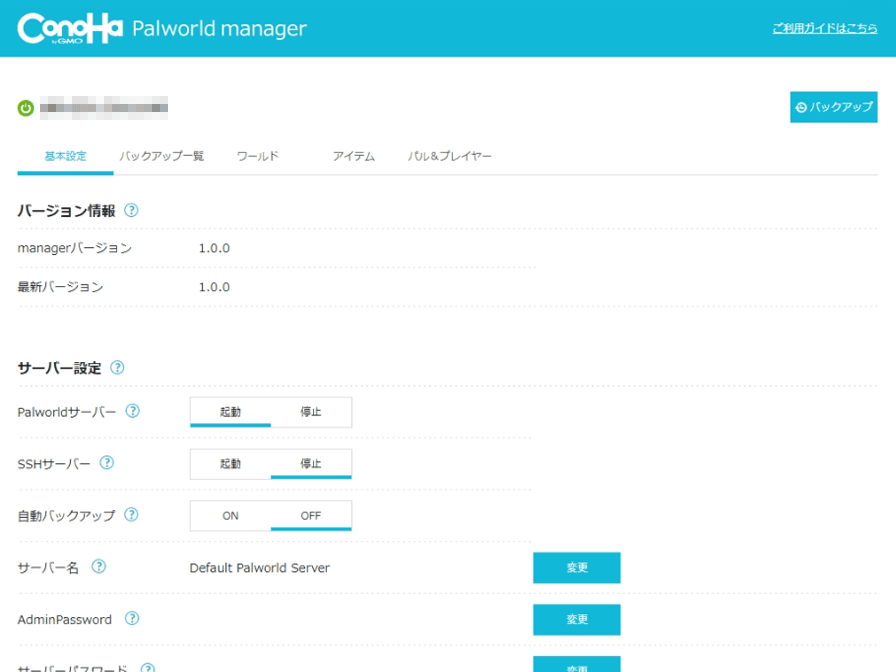Click 変更 button for サーバー名
Screen dimensions: 896x672
point(577,567)
